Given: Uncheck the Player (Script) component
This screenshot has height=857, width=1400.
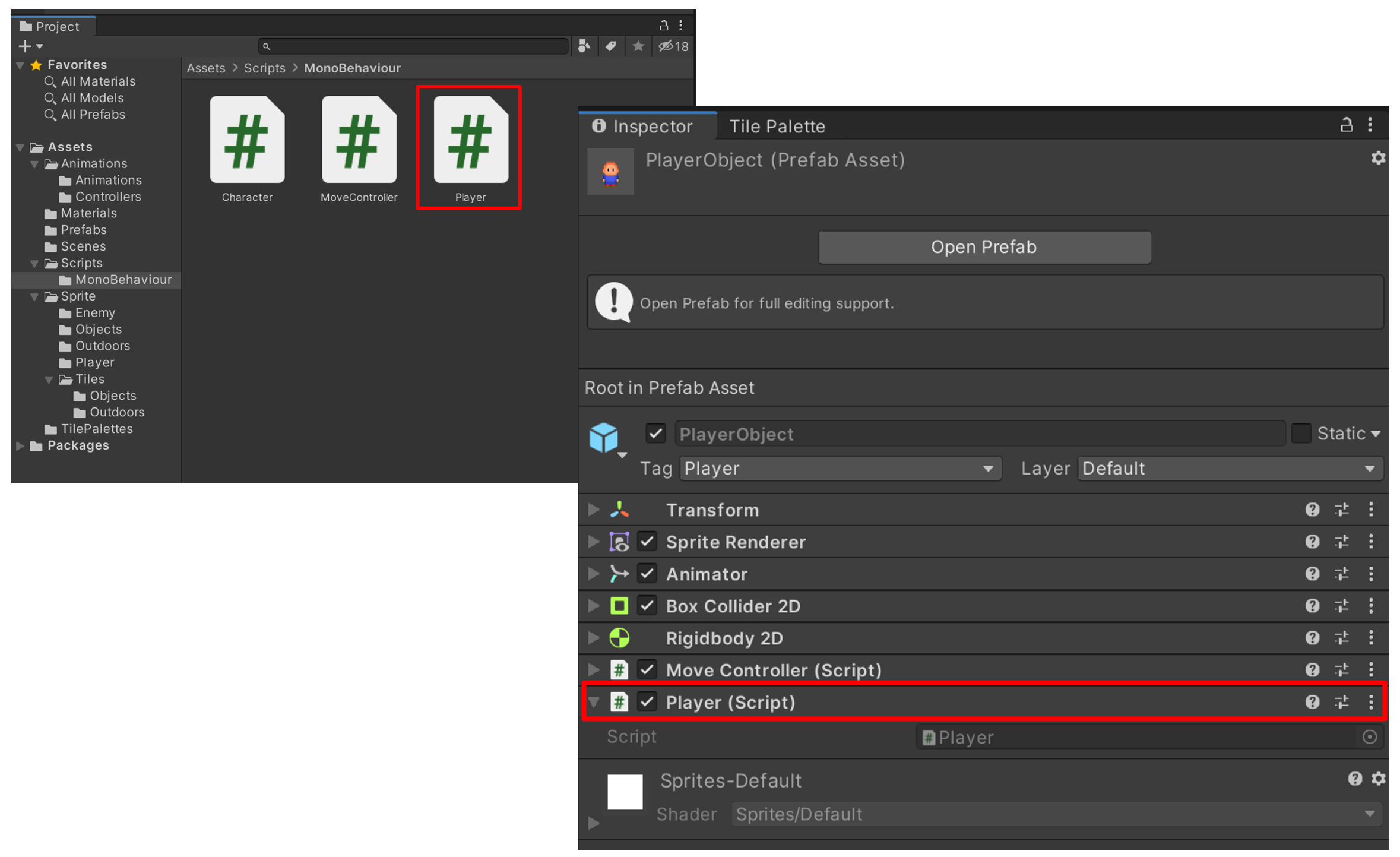Looking at the screenshot, I should click(647, 702).
